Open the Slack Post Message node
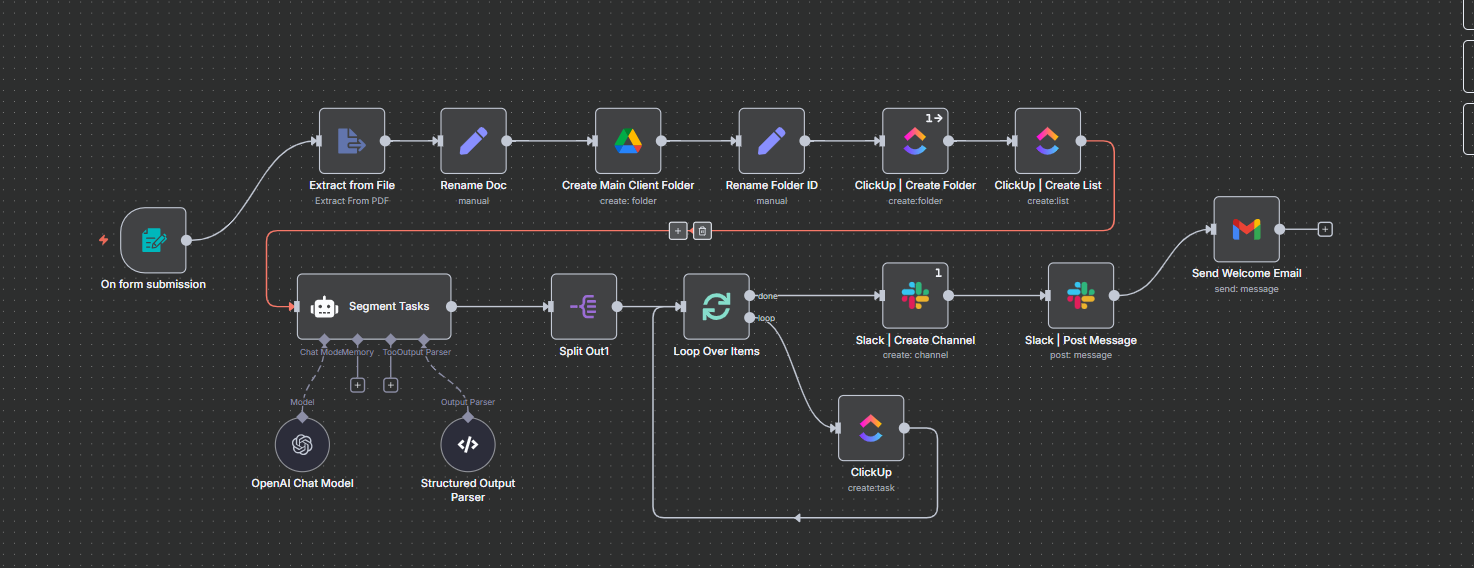The image size is (1474, 568). coord(1081,296)
